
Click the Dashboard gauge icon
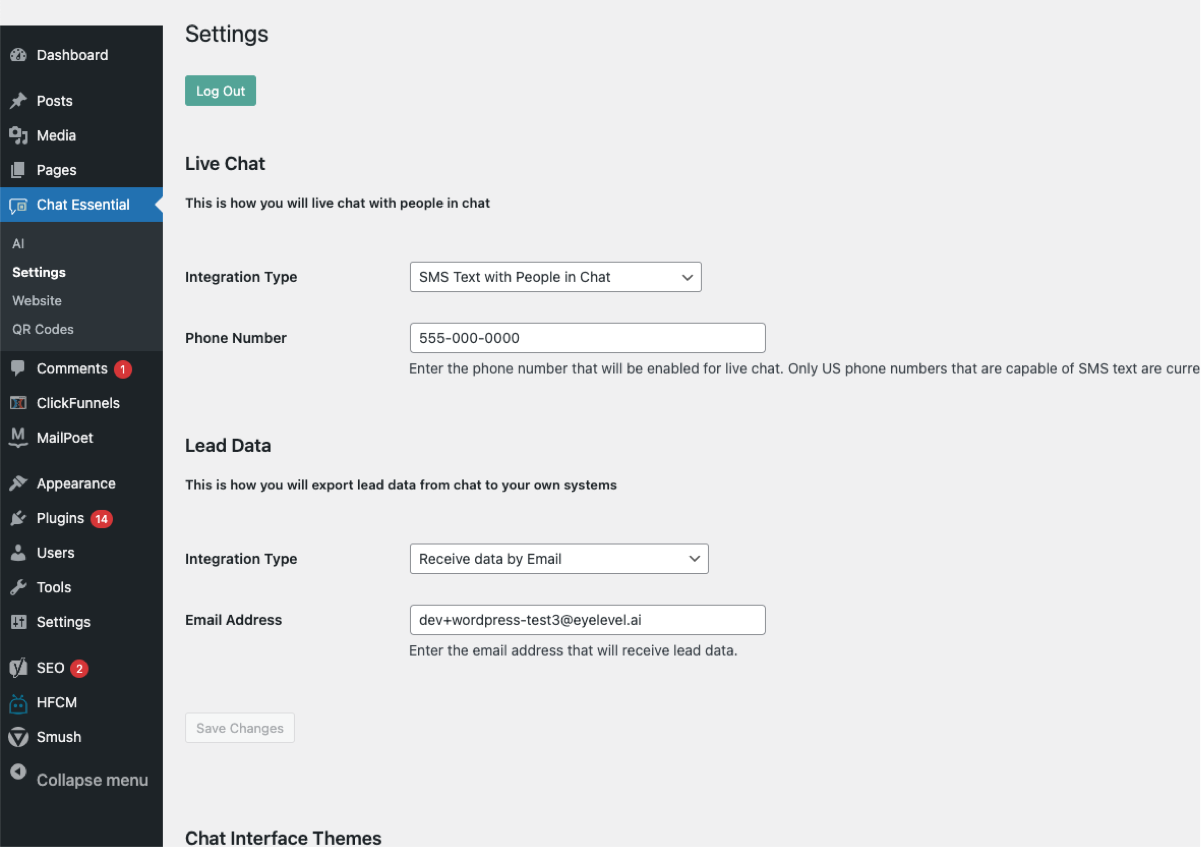[18, 55]
